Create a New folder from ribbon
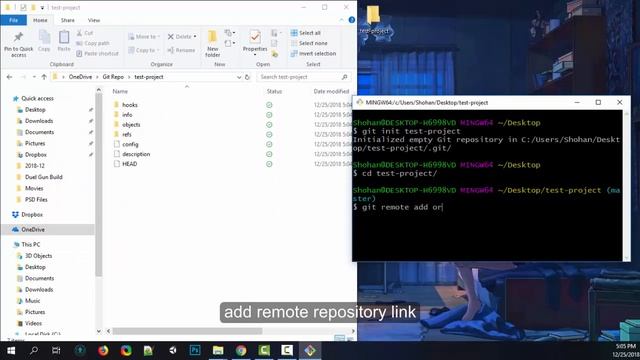Viewport: 640px width, 360px height. tap(213, 44)
